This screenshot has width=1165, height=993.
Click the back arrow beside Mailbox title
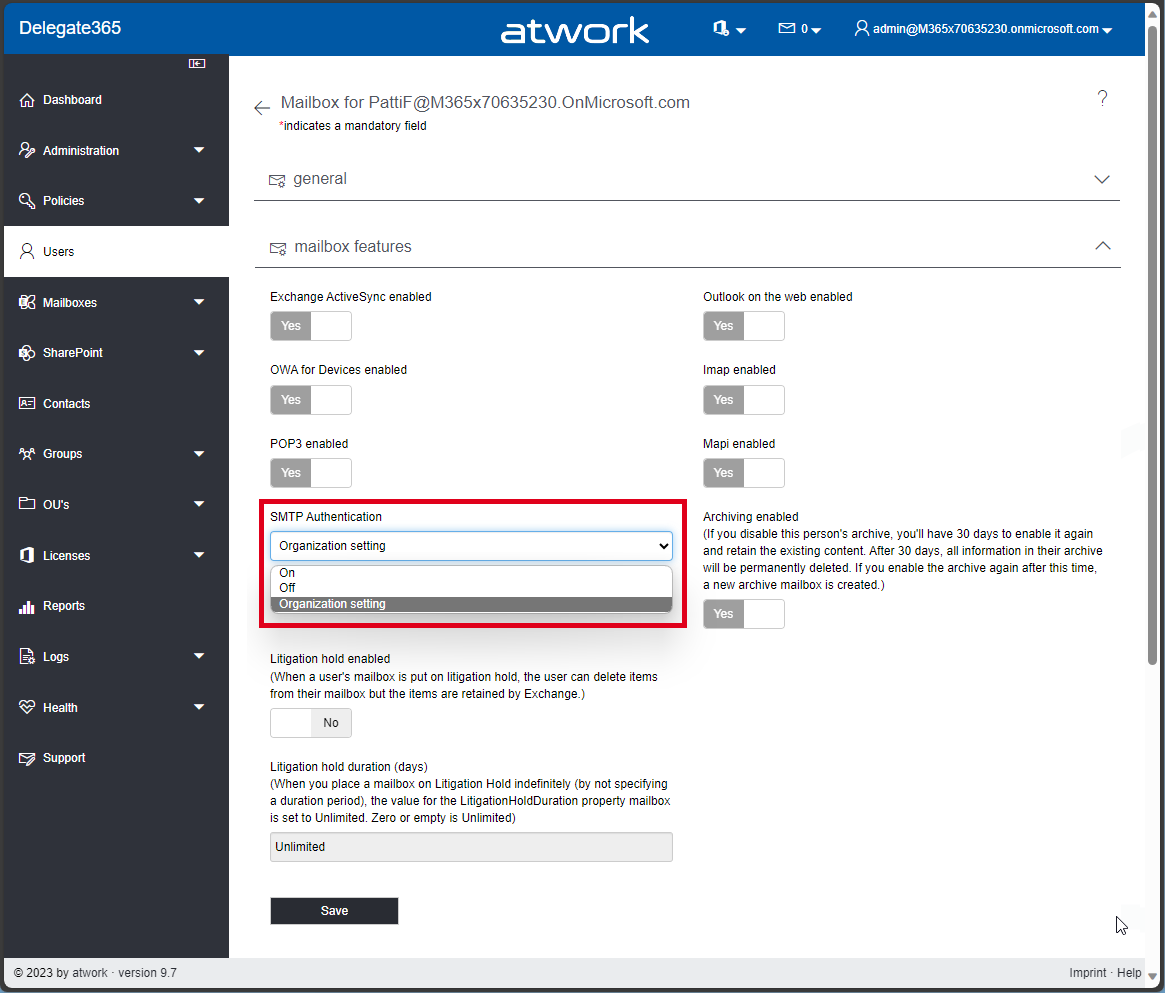coord(262,108)
